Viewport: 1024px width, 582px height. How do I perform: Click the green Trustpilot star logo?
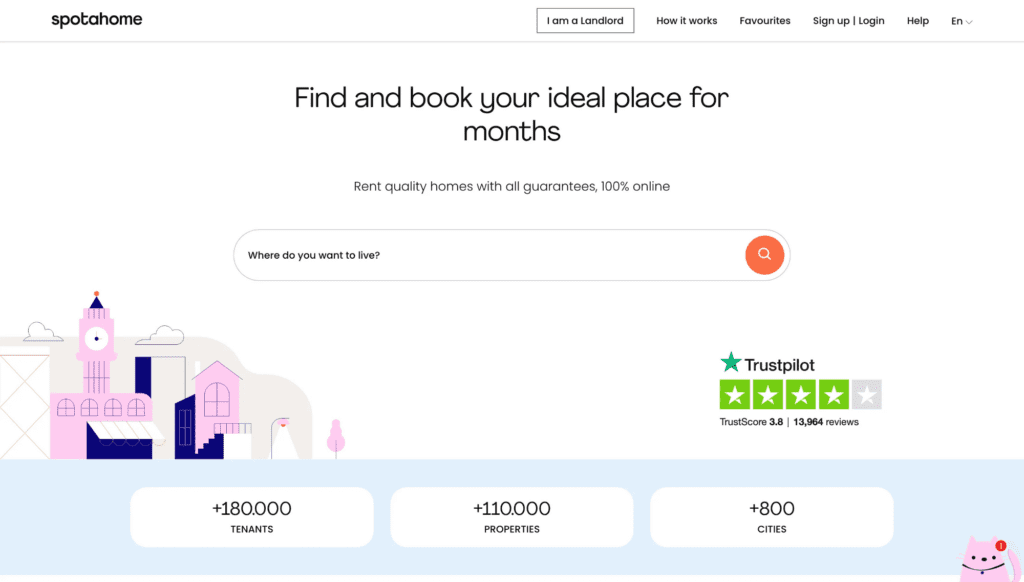click(731, 364)
